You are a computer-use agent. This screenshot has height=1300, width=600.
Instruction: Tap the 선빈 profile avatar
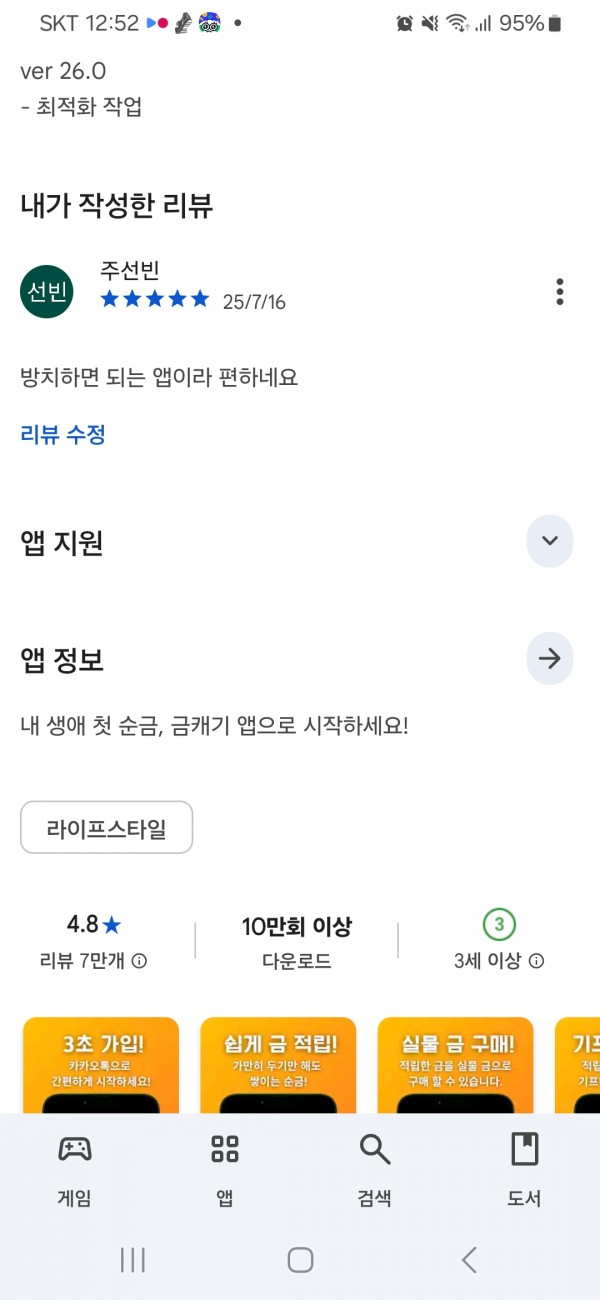click(x=47, y=292)
